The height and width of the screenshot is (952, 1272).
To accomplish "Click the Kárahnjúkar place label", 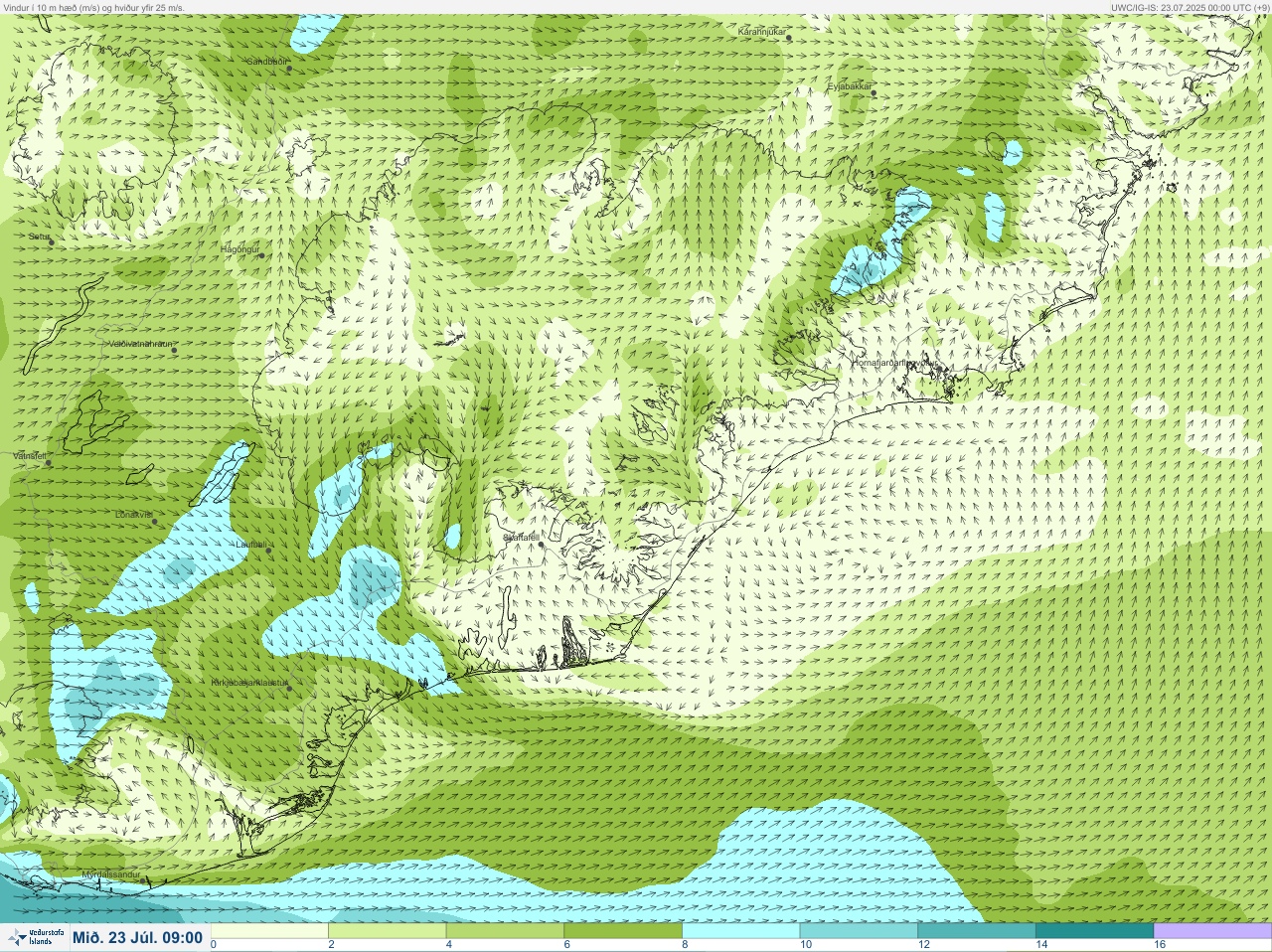I will (763, 32).
